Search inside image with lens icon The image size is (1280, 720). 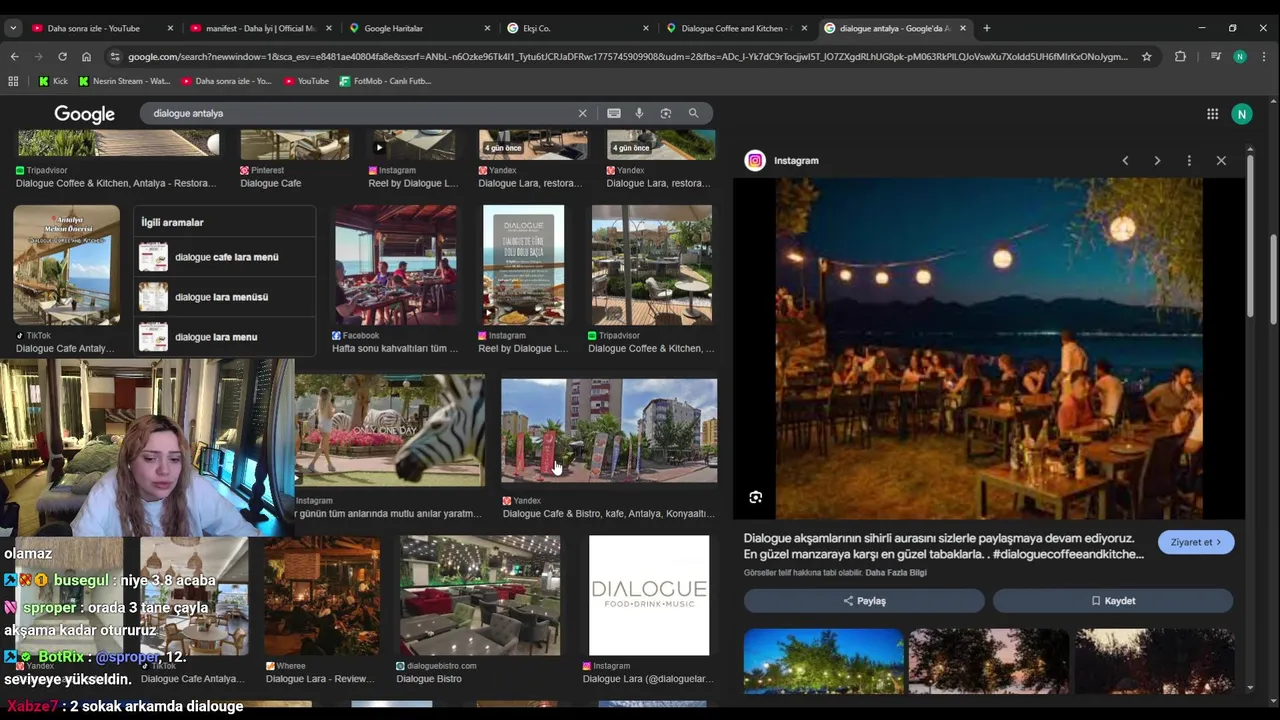click(756, 497)
